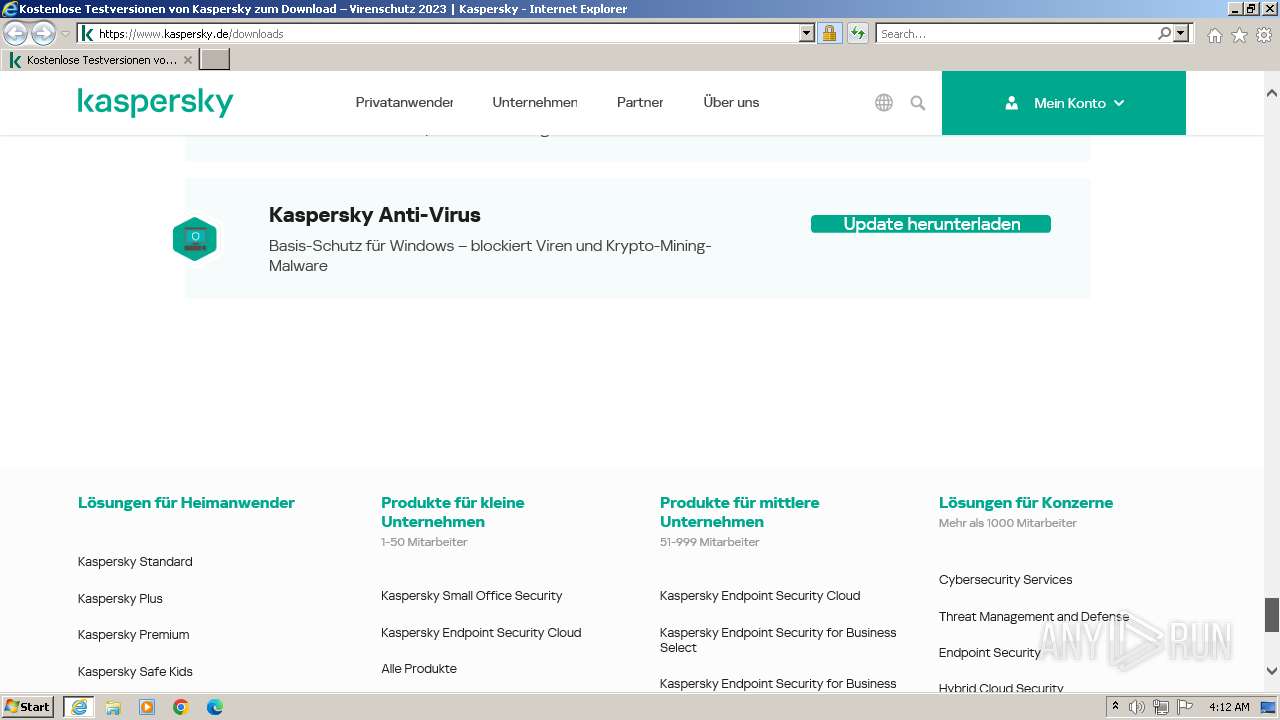Click the volume tray icon
The image size is (1280, 720).
(1137, 707)
